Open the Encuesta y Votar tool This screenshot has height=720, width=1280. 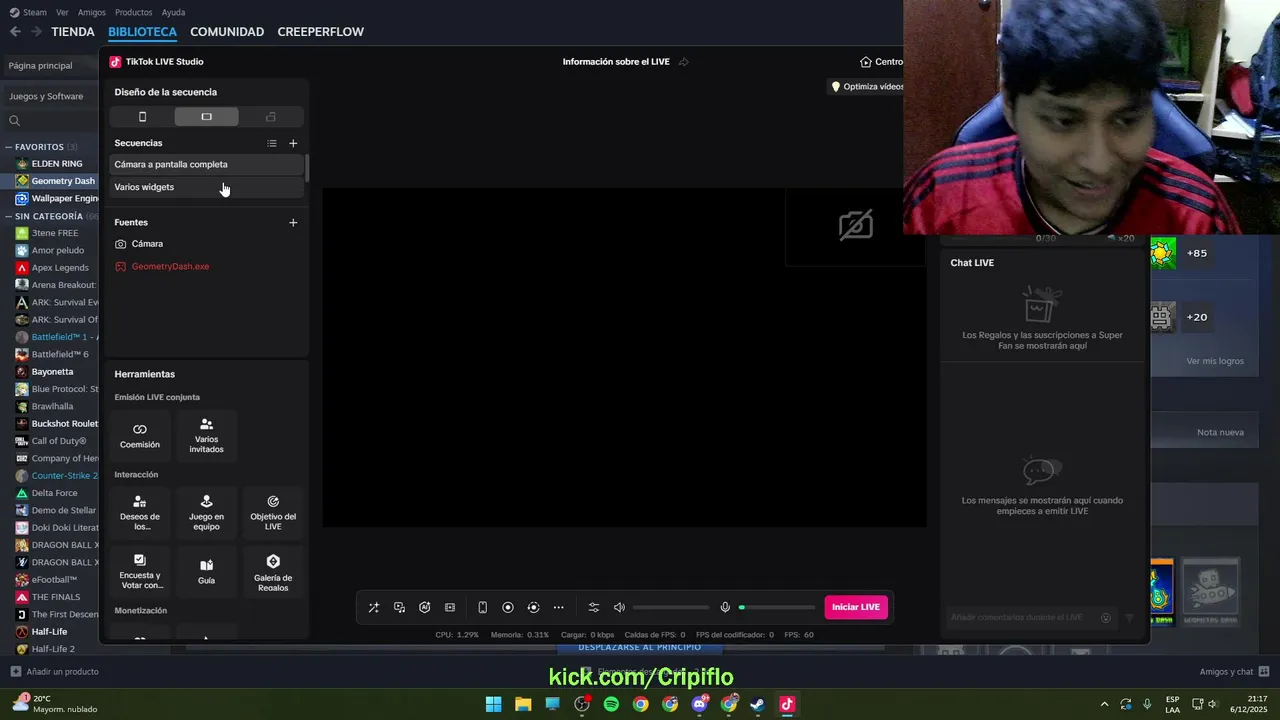pos(140,571)
